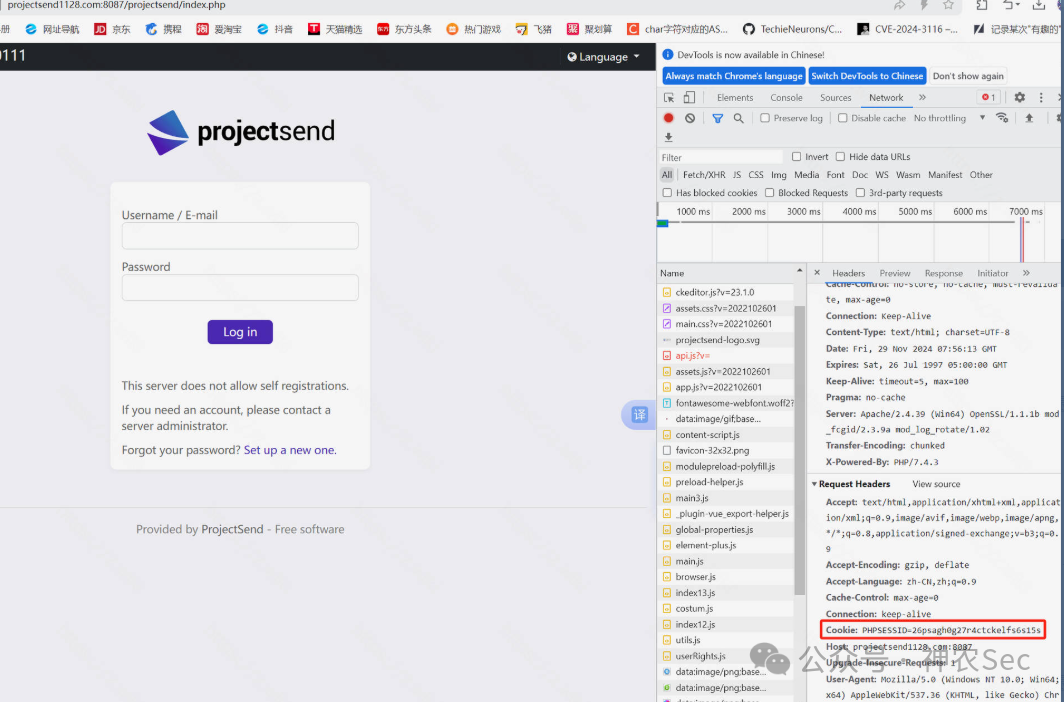The width and height of the screenshot is (1064, 702).
Task: Check Blocked Requests checkbox
Action: point(770,193)
